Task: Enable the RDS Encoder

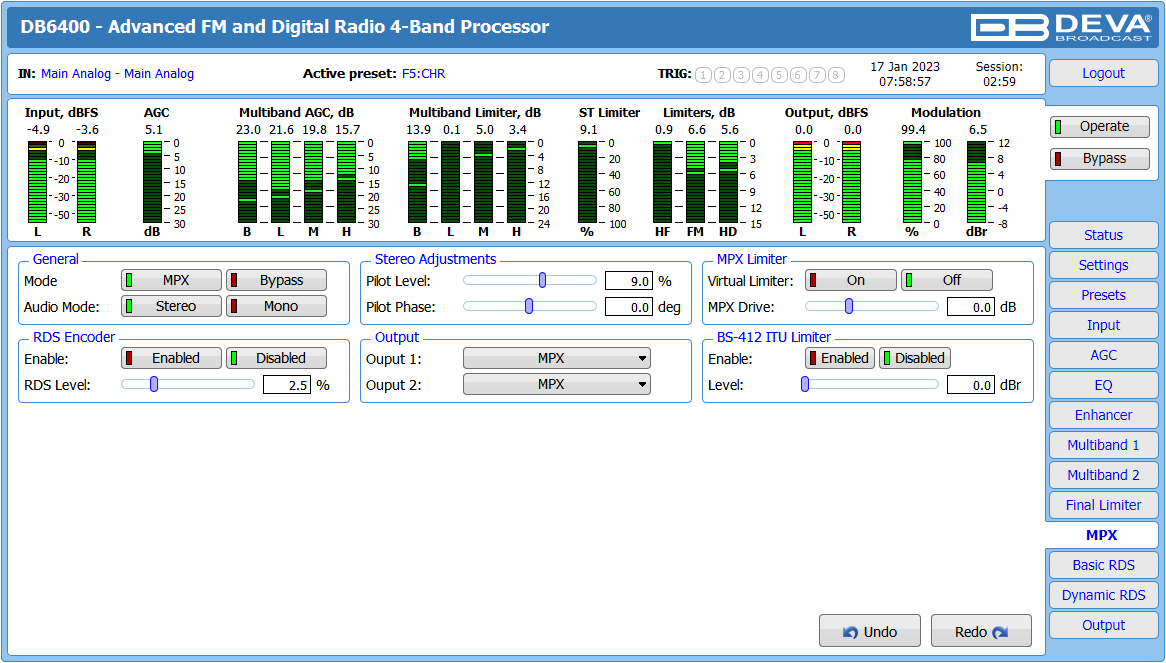Action: pos(172,358)
